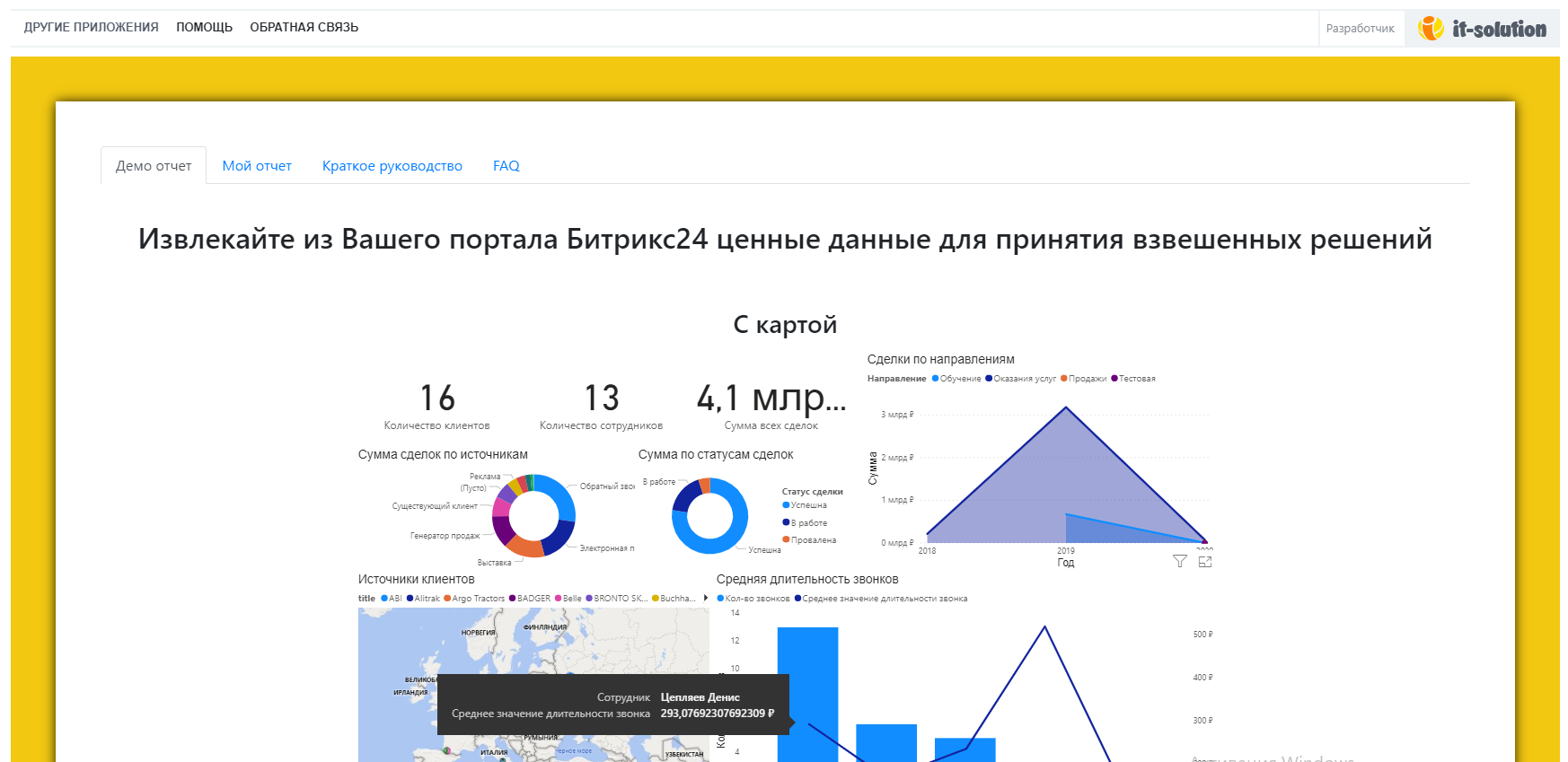Viewport: 1568px width, 762px height.
Task: Open the Краткое руководство tab
Action: (392, 166)
